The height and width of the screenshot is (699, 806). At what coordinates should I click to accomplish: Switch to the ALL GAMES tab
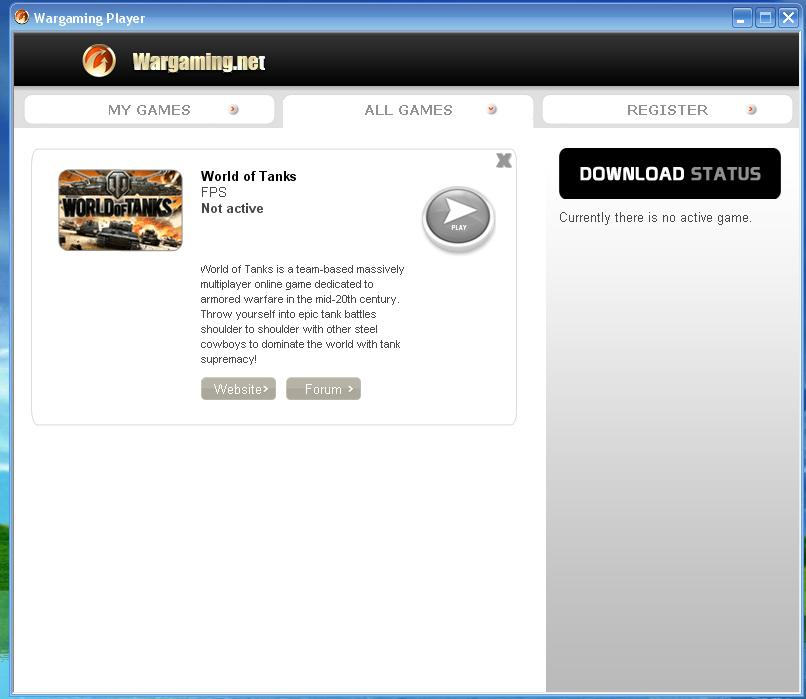[408, 110]
